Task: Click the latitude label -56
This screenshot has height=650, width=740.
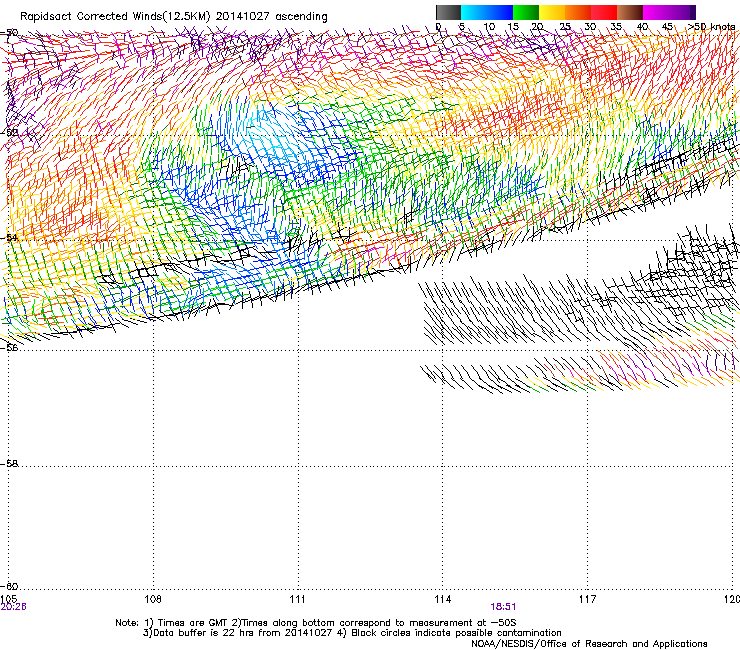Action: click(x=9, y=348)
